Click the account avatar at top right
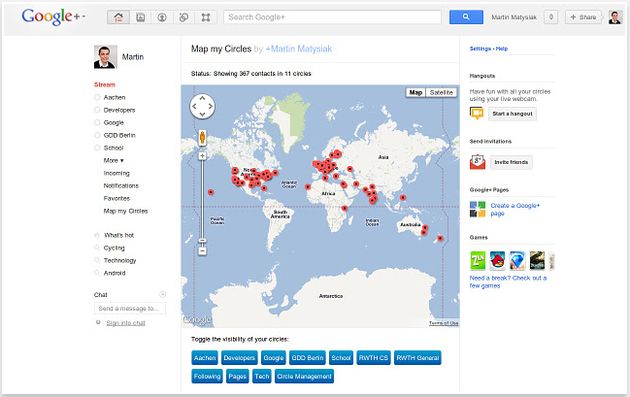Screen dimensions: 630x397 615,17
